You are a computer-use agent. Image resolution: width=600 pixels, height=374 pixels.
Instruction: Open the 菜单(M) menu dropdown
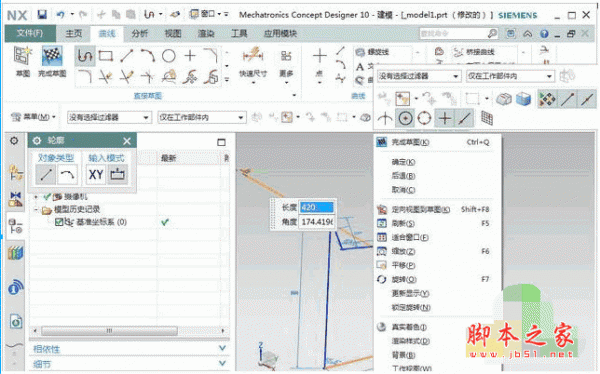click(33, 117)
